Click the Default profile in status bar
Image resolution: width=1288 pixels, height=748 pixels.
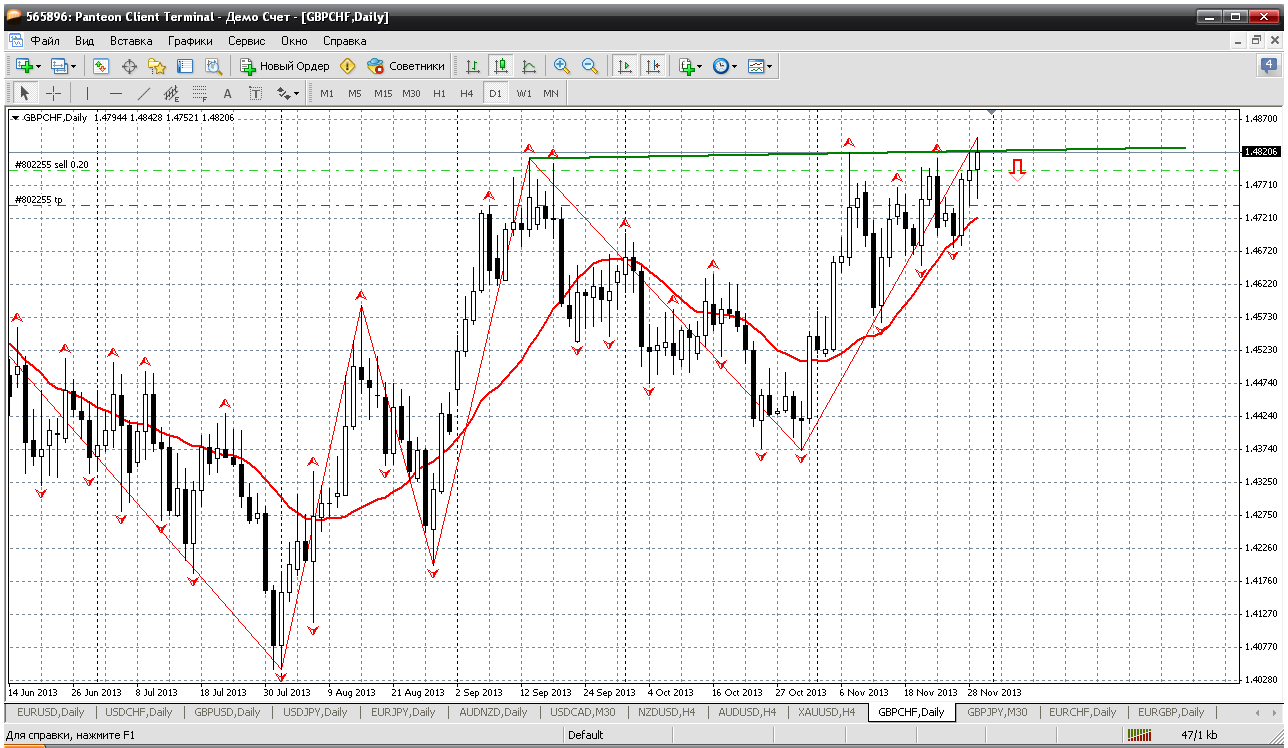[x=586, y=735]
